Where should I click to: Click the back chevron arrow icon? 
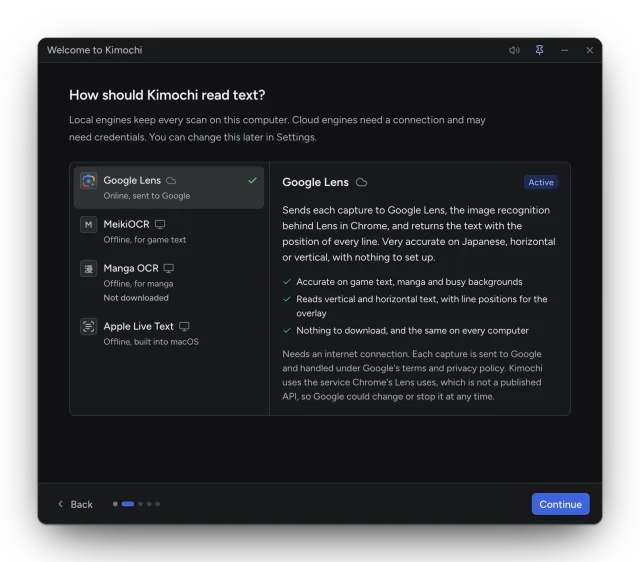60,504
